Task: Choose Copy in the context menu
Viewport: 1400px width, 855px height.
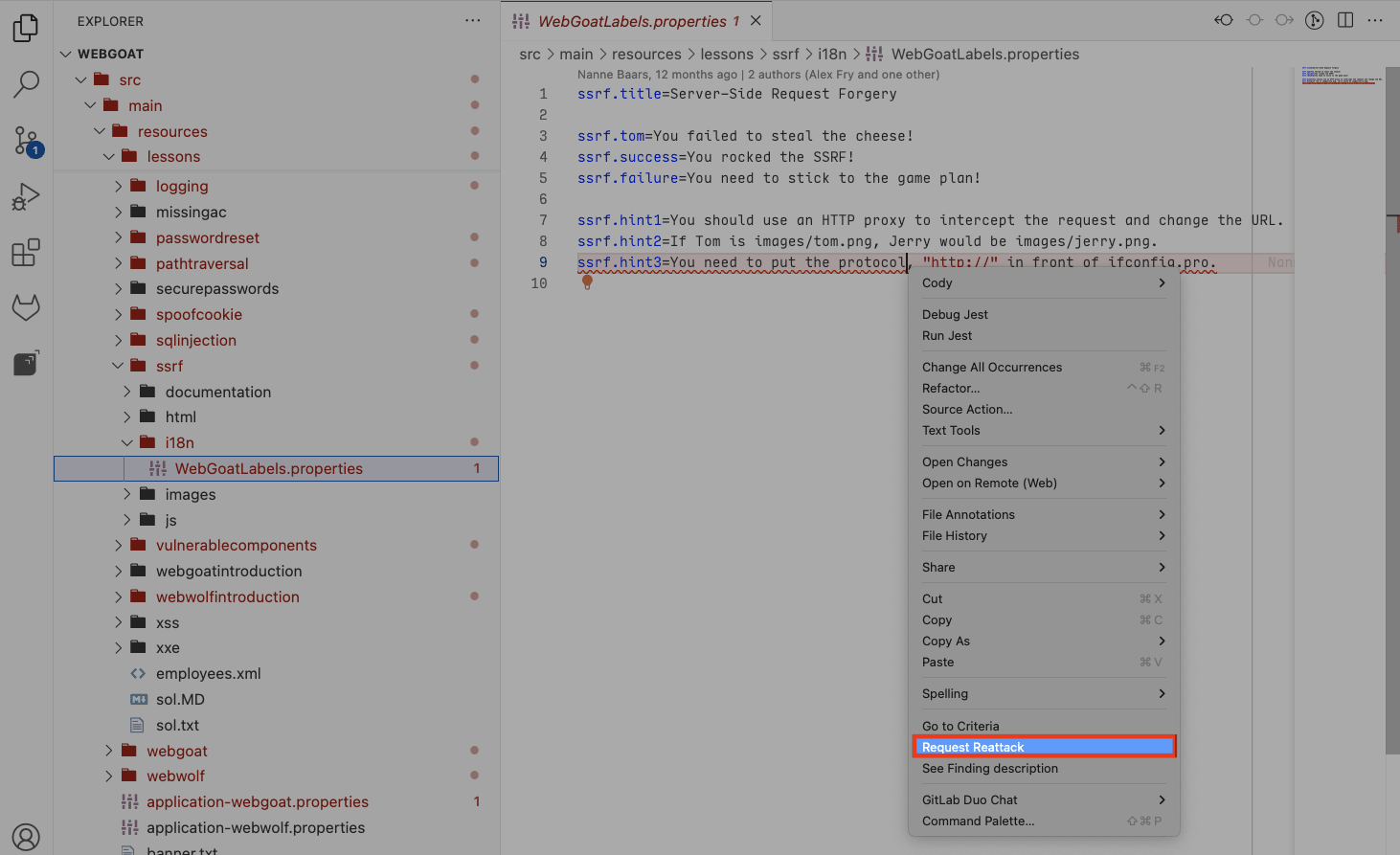Action: [x=1044, y=619]
